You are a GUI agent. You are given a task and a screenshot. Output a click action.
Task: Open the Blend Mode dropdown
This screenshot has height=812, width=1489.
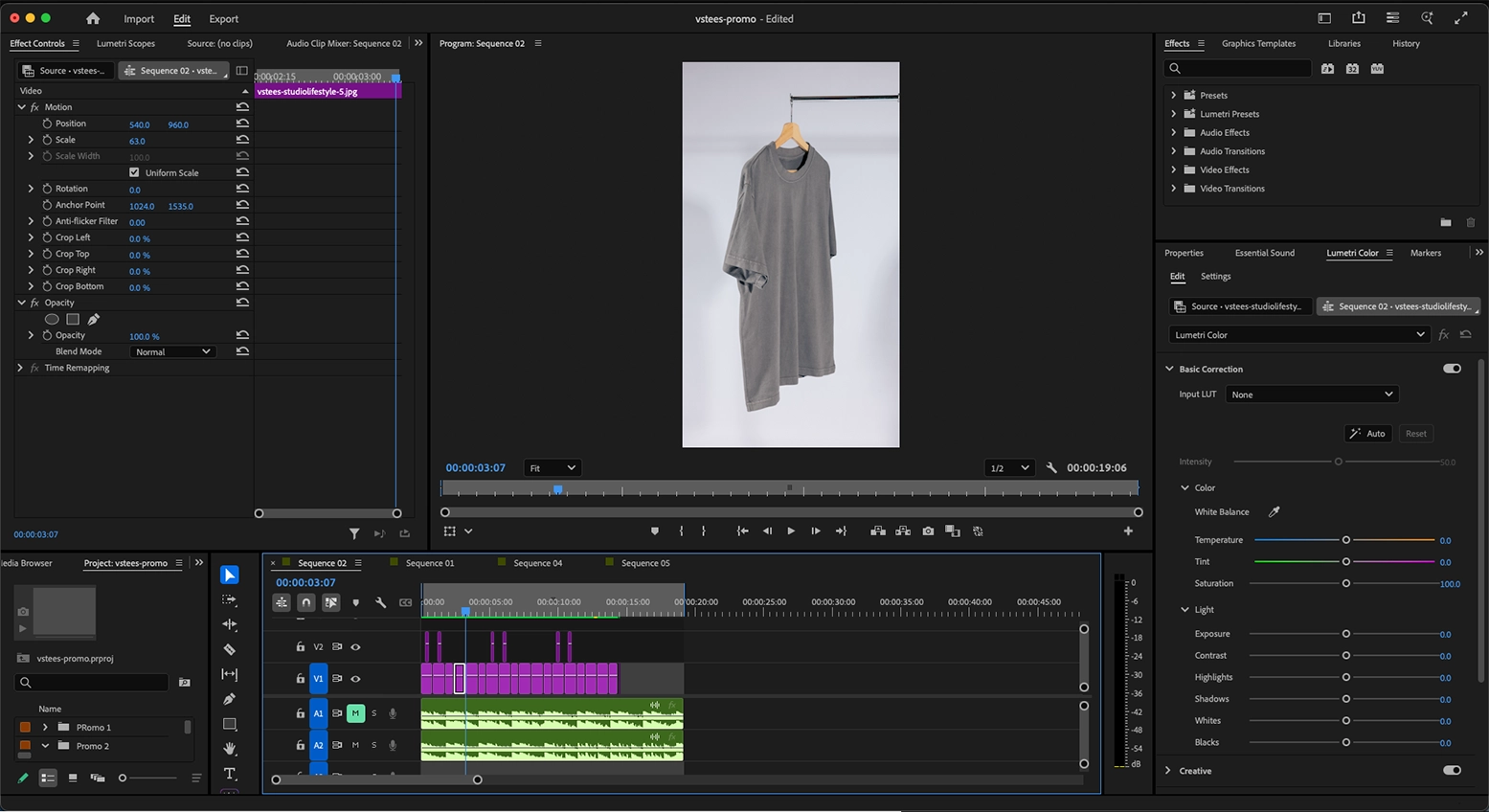pos(172,352)
